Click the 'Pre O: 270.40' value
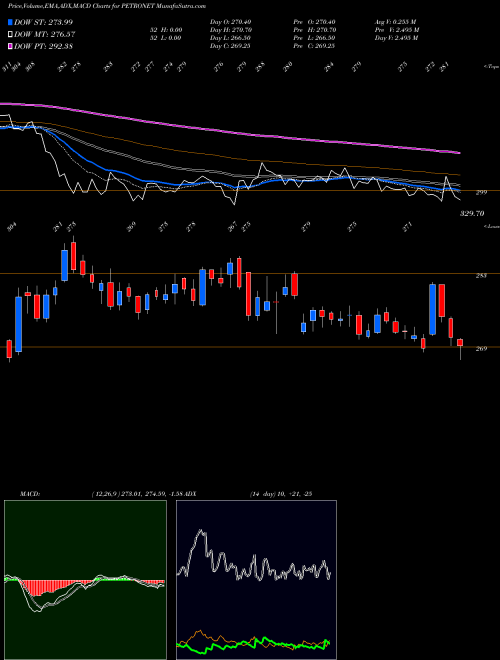This screenshot has width=500, height=660. click(x=314, y=22)
